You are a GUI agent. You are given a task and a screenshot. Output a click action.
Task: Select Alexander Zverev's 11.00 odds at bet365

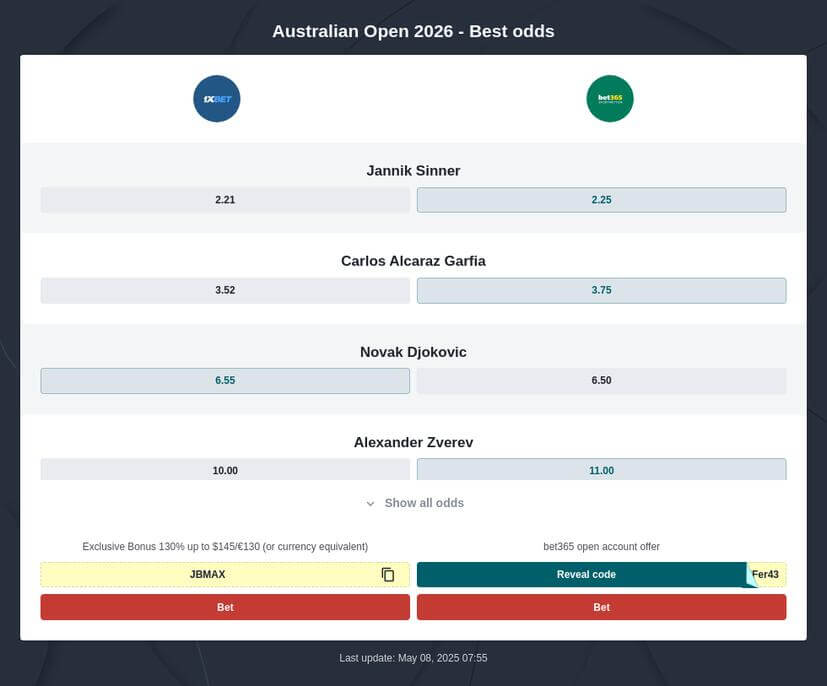(x=601, y=468)
